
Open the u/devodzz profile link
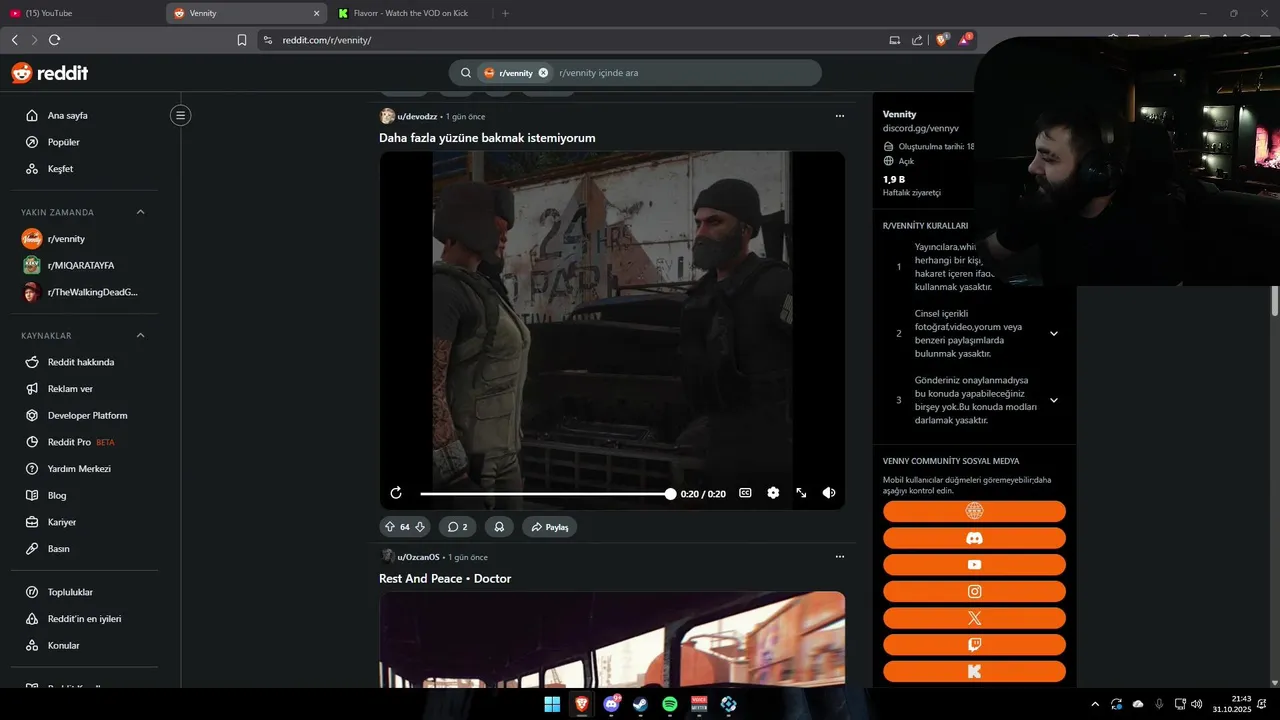click(417, 117)
